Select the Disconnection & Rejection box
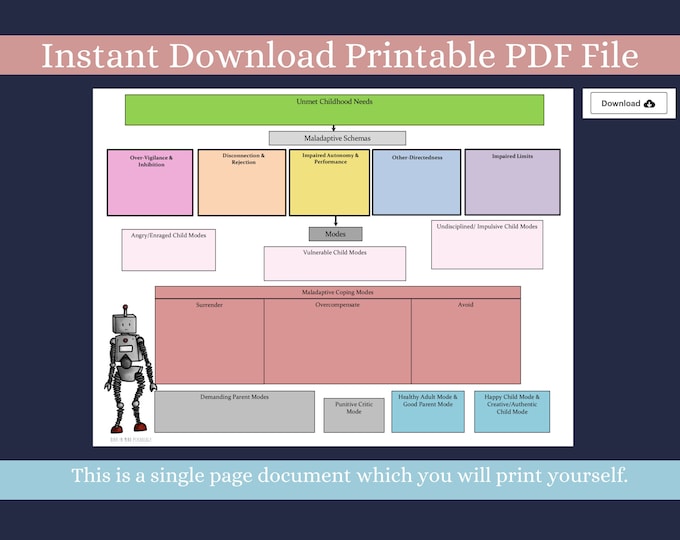Viewport: 680px width, 540px height. [x=242, y=182]
